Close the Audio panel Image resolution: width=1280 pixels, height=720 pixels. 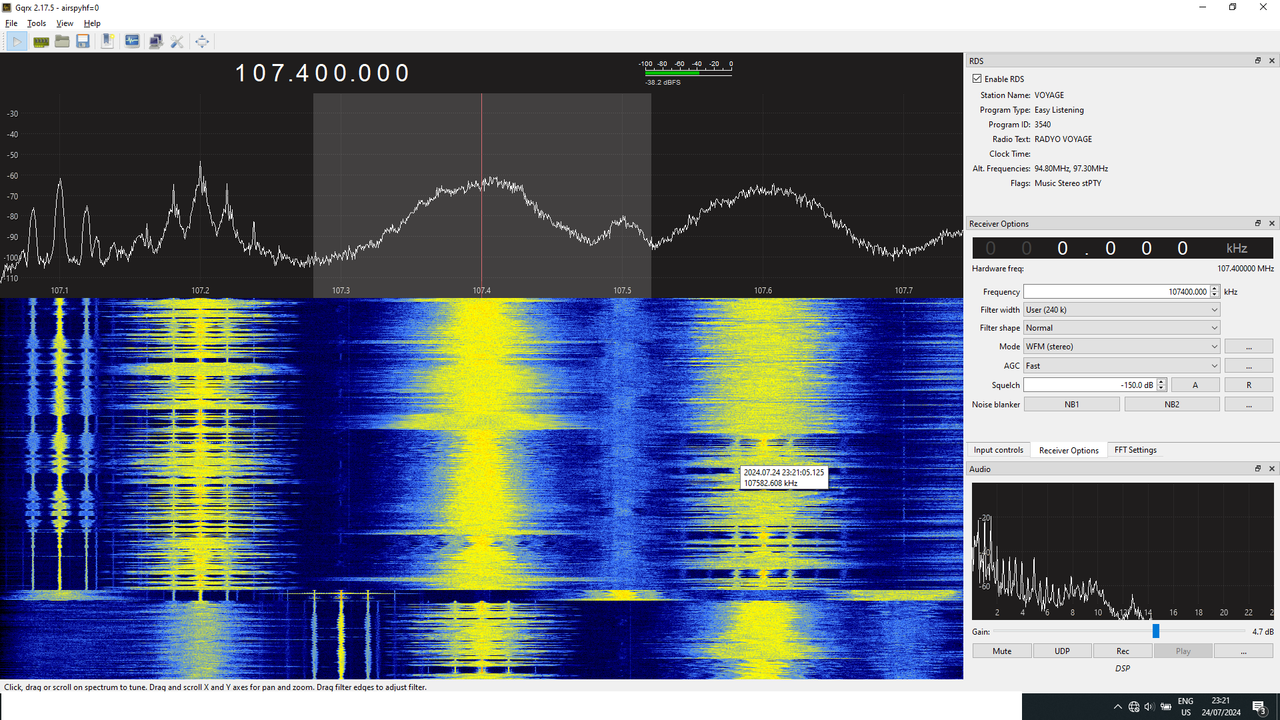(1272, 469)
